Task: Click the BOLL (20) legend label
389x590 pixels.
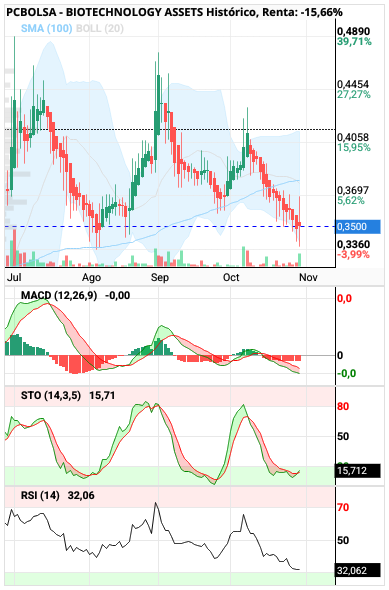Action: [x=100, y=28]
